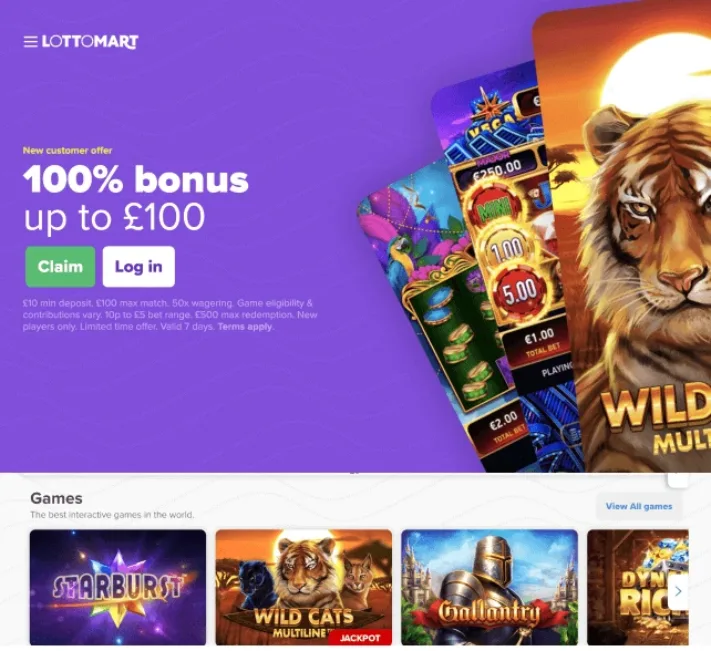The height and width of the screenshot is (651, 711).
Task: Open the Terms apply link
Action: 245,326
